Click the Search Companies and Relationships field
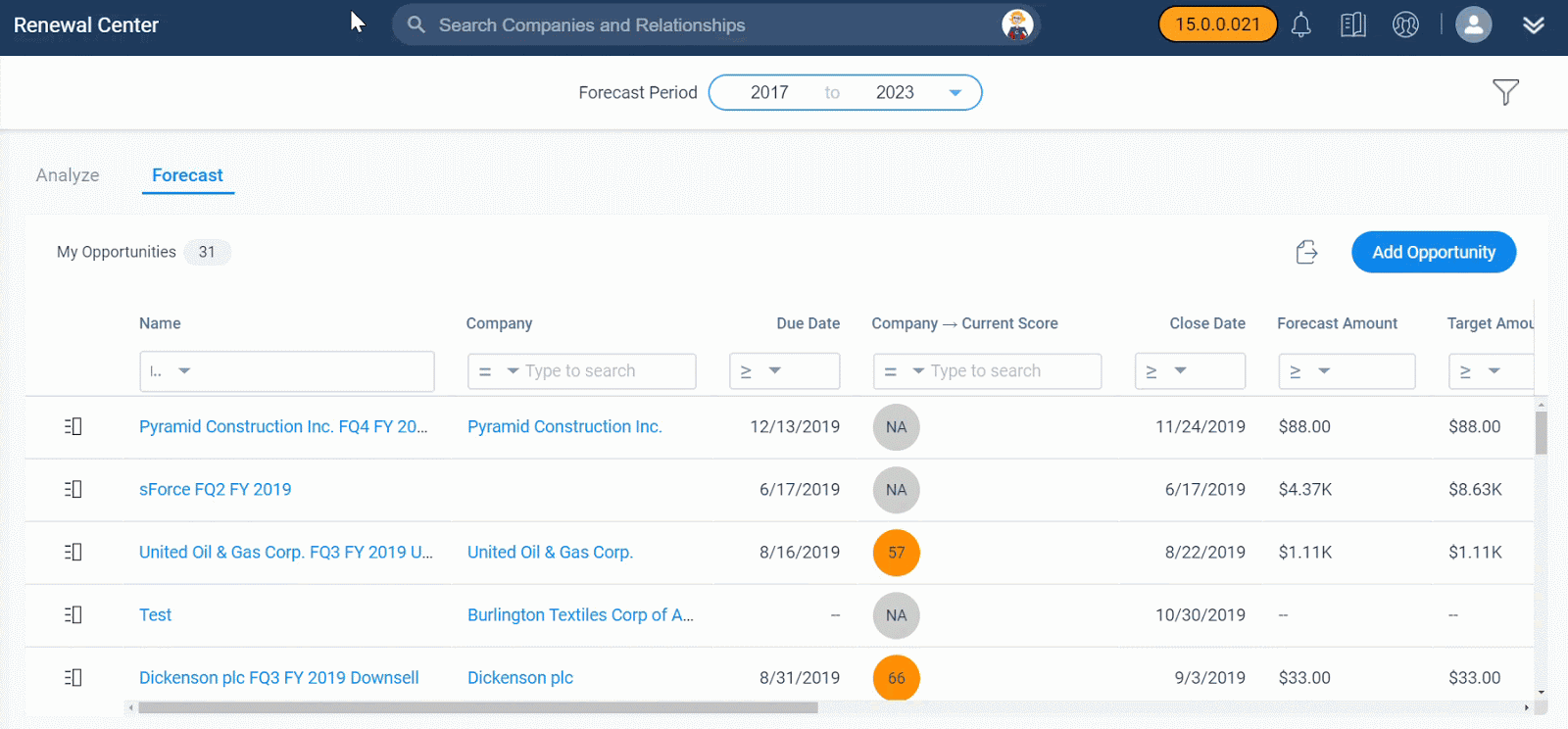Viewport: 1568px width, 729px height. pyautogui.click(x=715, y=24)
